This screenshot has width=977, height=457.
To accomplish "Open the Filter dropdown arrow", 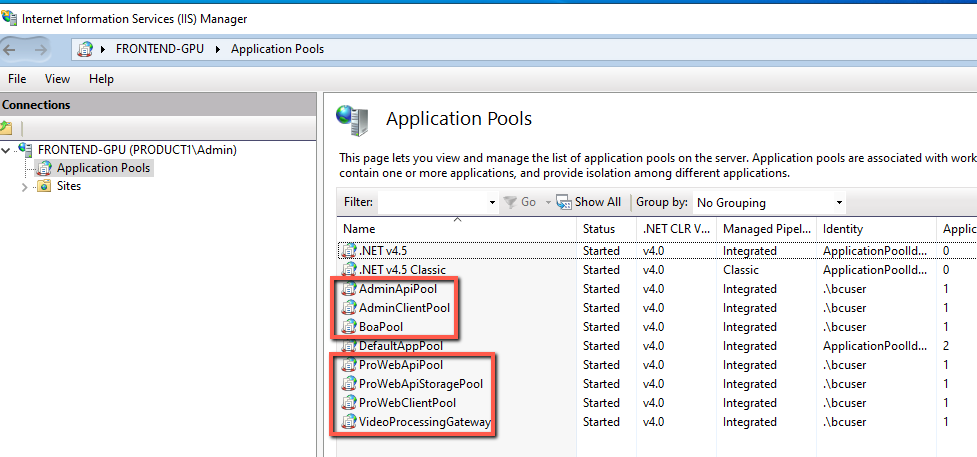I will (492, 203).
